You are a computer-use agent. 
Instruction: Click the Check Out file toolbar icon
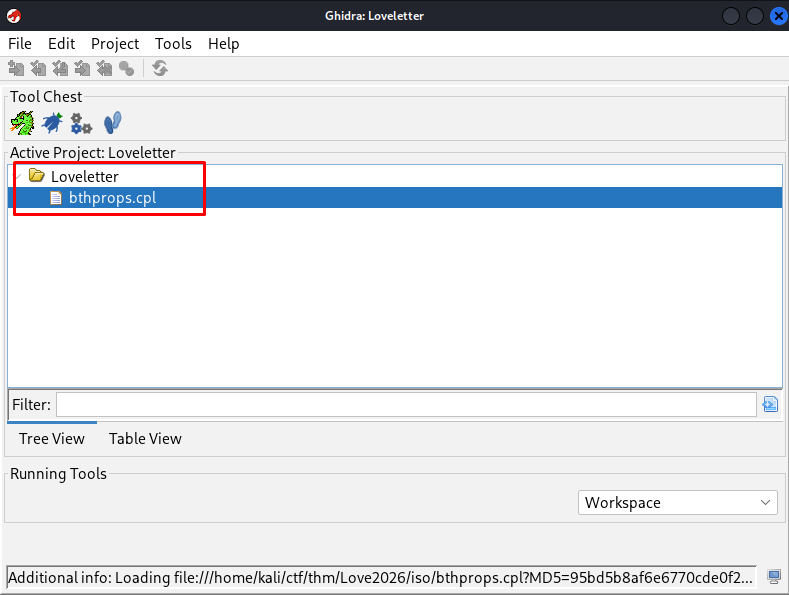pos(38,68)
